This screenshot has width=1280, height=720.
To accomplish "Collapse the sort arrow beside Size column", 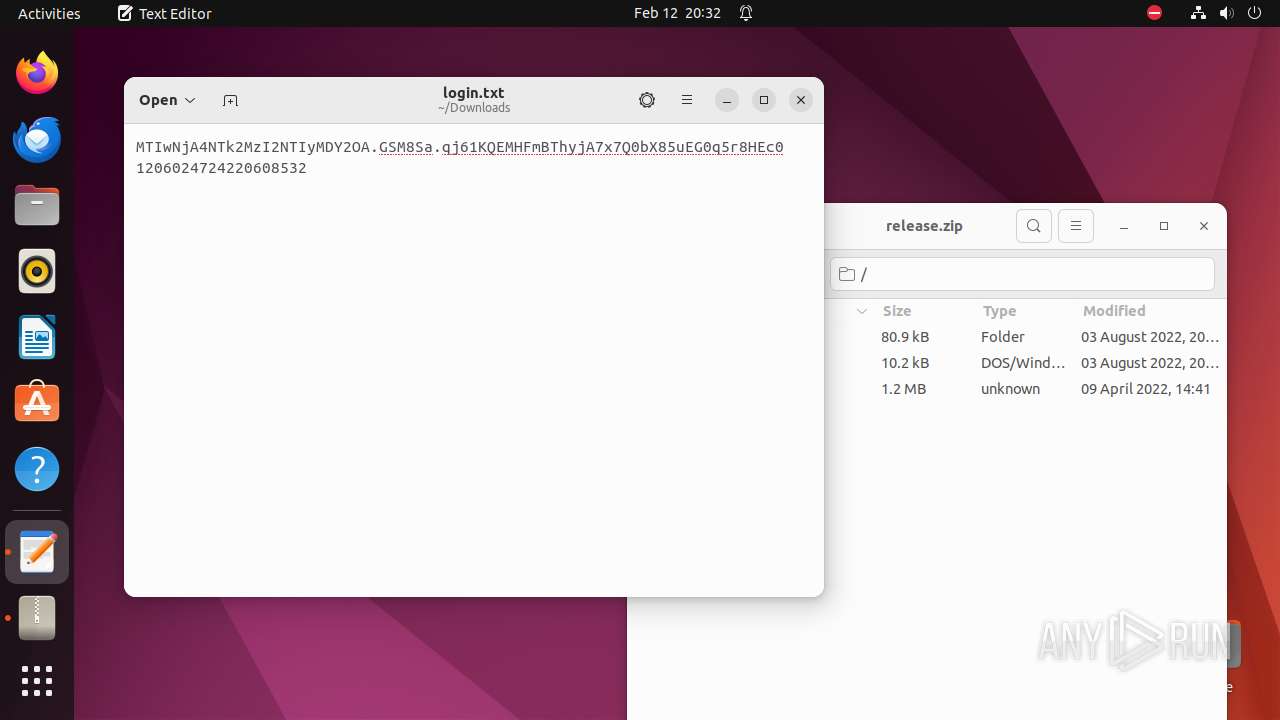I will [861, 311].
